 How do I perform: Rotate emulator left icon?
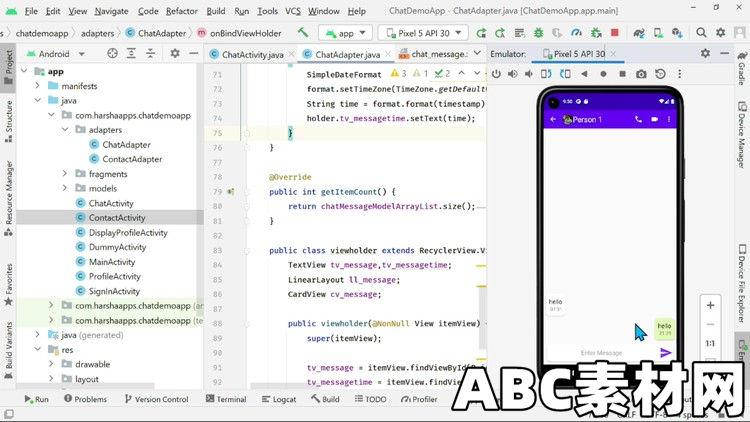click(x=546, y=74)
